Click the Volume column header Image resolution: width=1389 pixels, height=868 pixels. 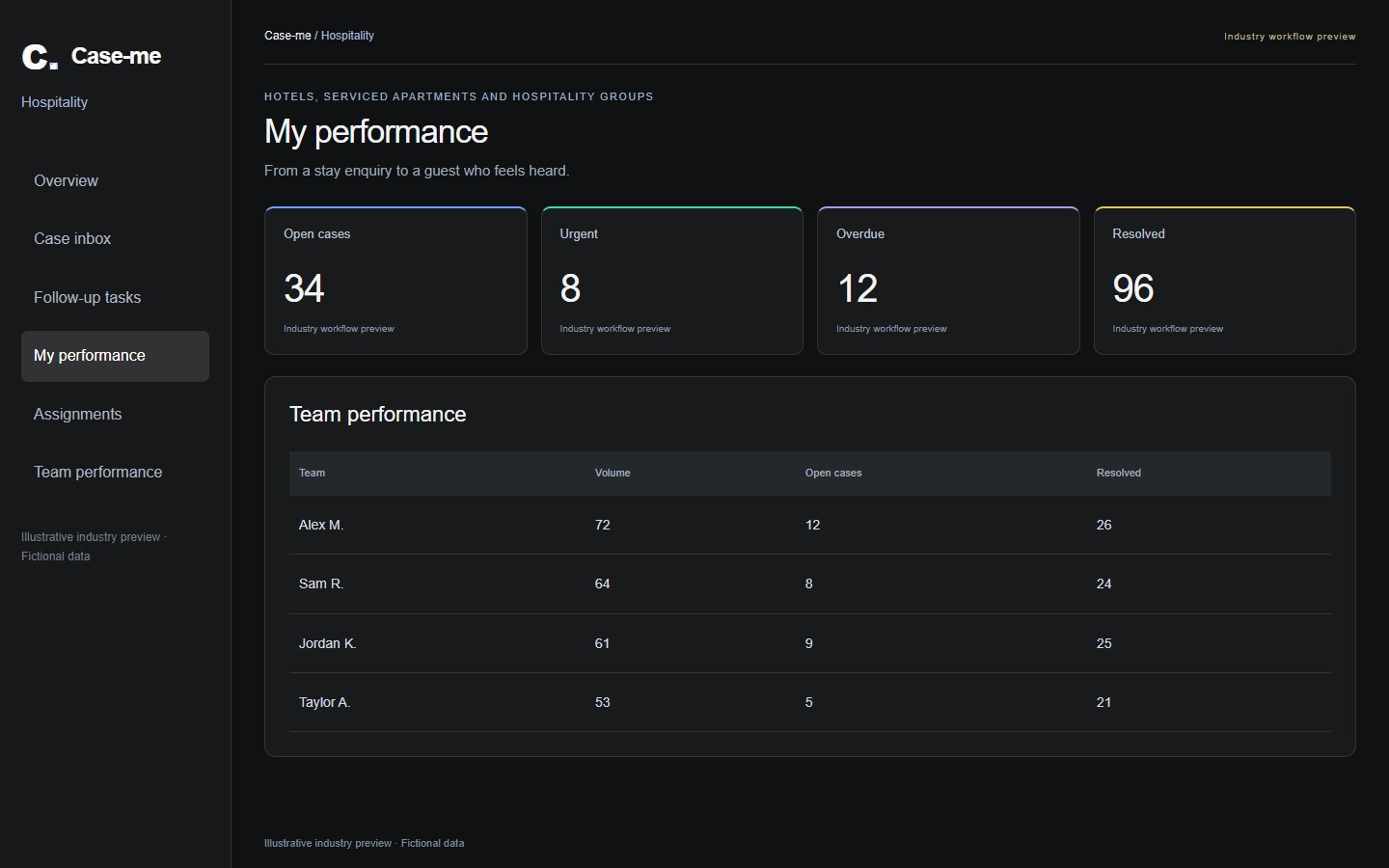[613, 474]
